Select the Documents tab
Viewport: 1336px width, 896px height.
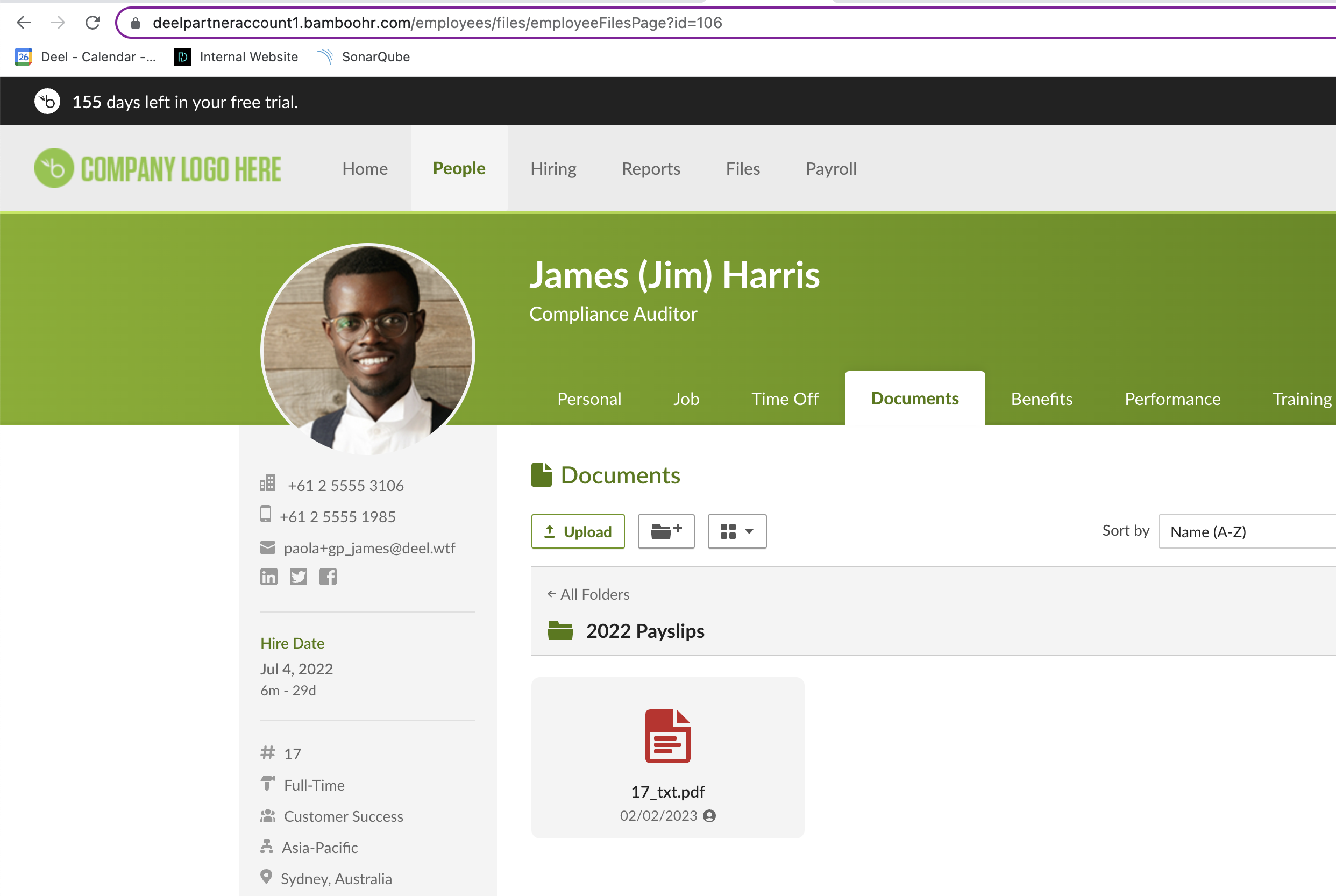[915, 399]
